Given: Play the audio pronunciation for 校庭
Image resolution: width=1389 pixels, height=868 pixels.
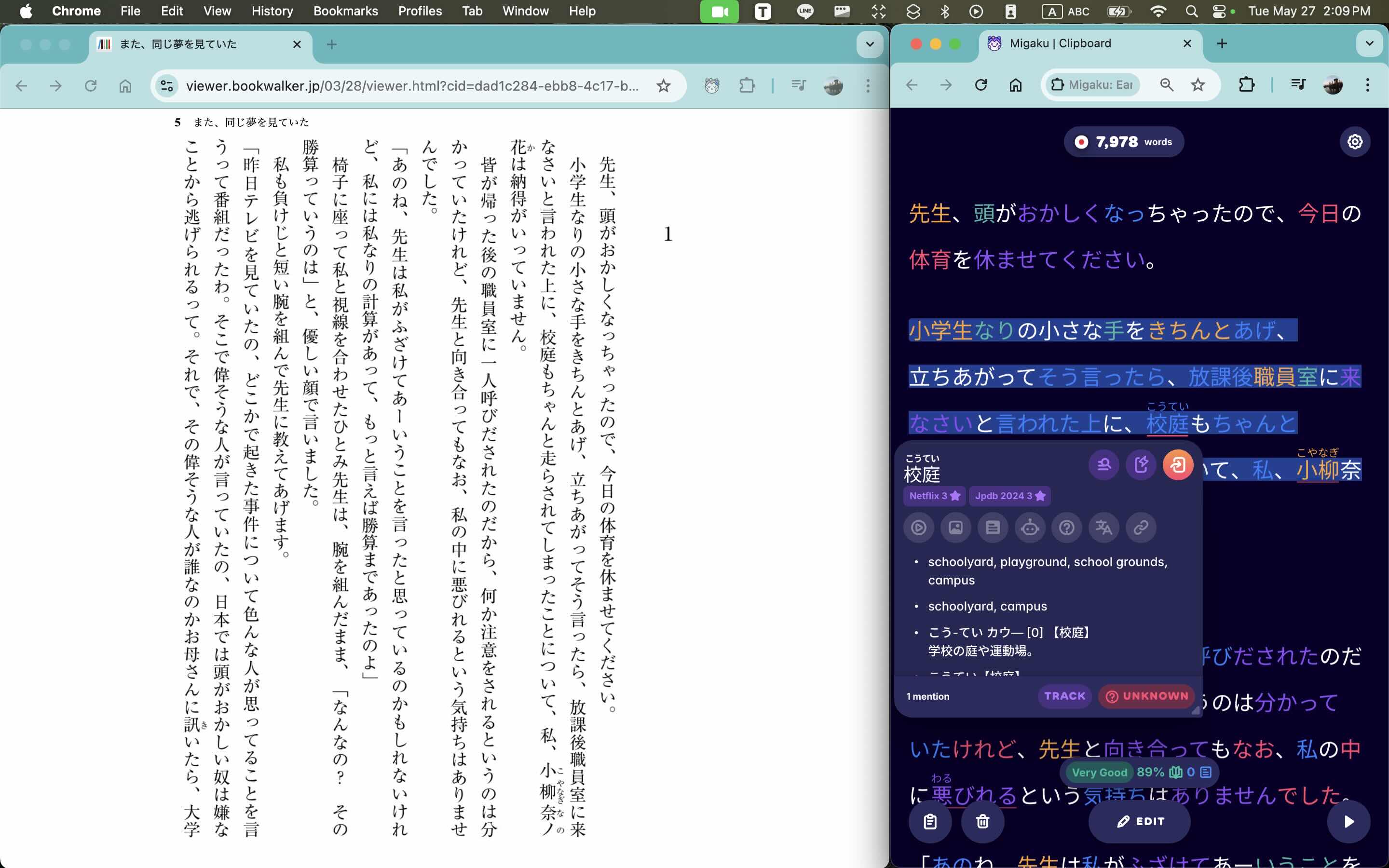Looking at the screenshot, I should [918, 527].
